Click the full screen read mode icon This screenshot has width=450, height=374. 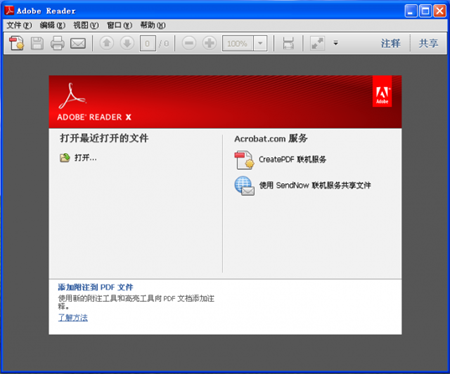click(x=317, y=43)
